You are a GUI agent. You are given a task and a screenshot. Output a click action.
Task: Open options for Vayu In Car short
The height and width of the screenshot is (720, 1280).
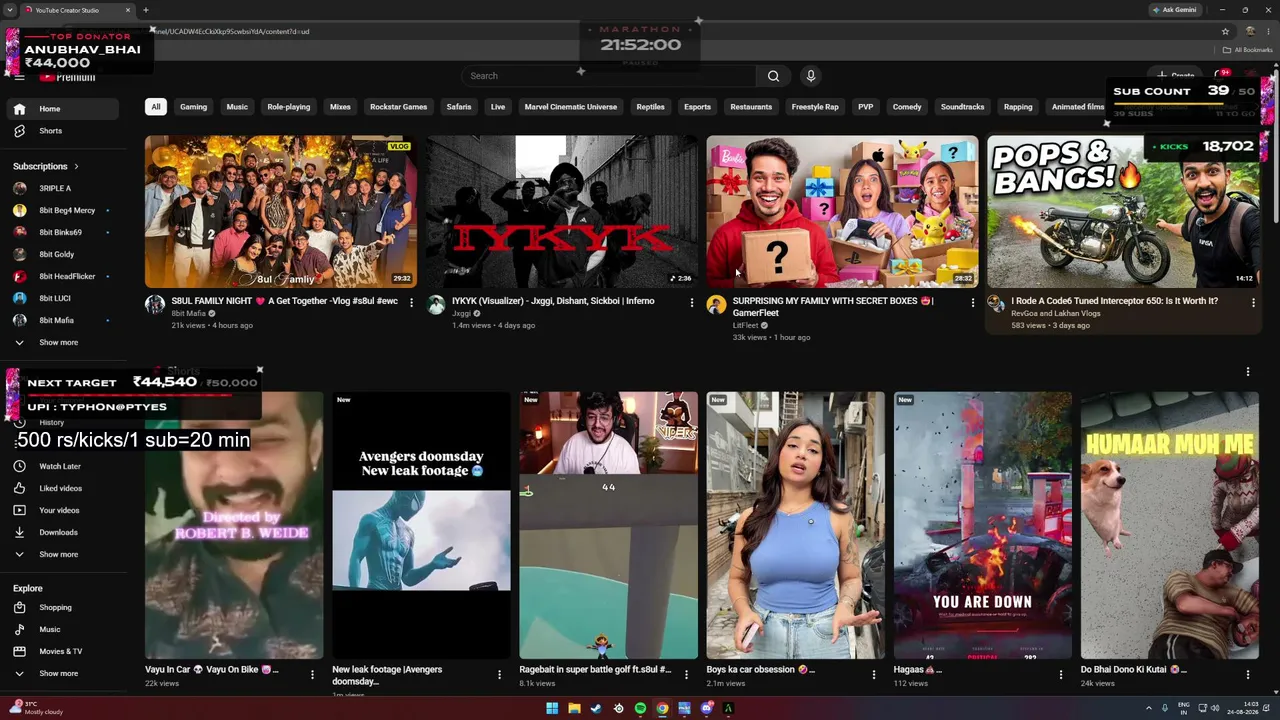pos(312,675)
